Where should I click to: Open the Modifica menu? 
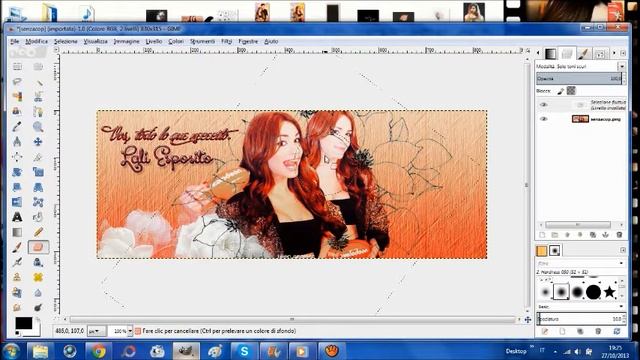(x=37, y=41)
